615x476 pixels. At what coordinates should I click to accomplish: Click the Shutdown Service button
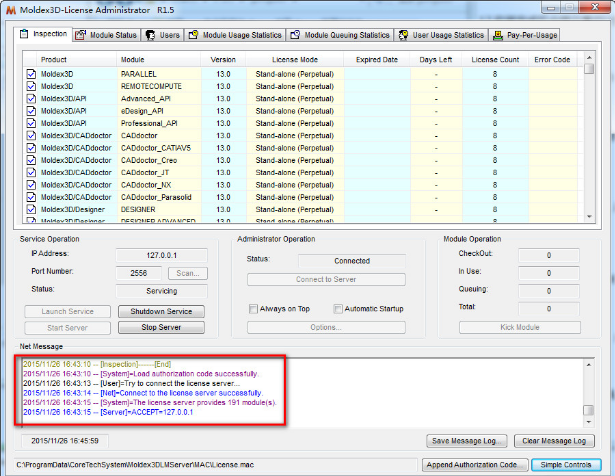[x=161, y=311]
